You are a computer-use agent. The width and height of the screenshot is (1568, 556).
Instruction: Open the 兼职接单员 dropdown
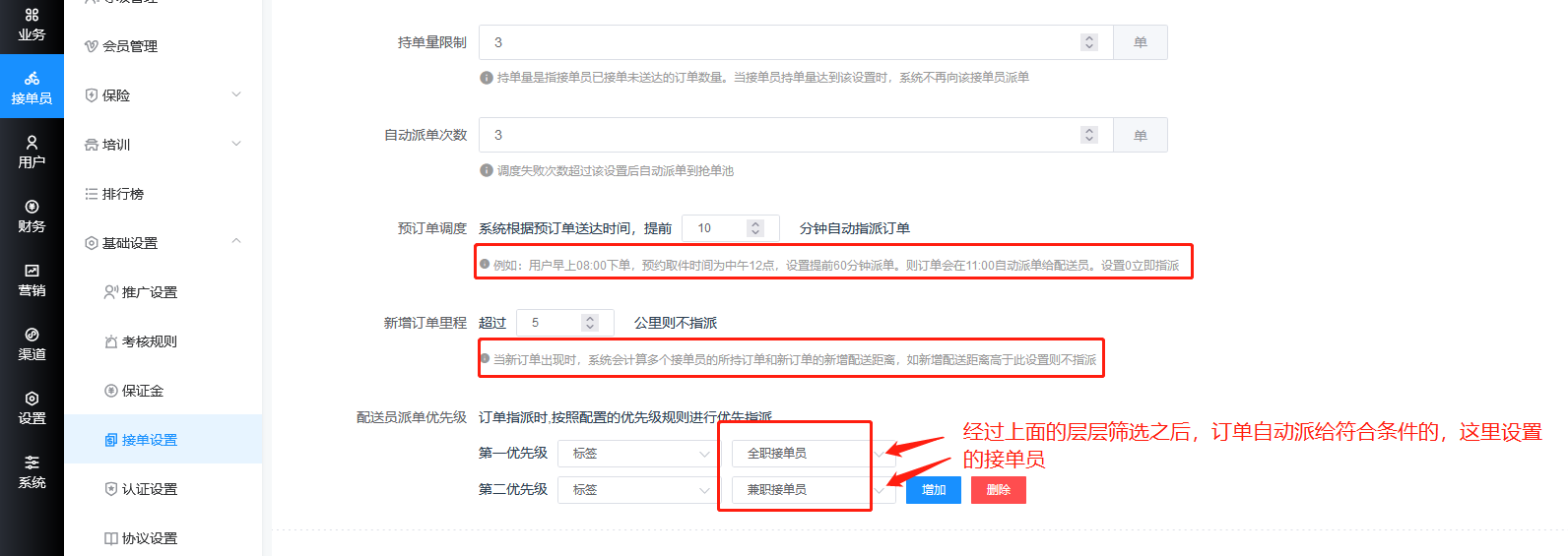click(x=813, y=490)
